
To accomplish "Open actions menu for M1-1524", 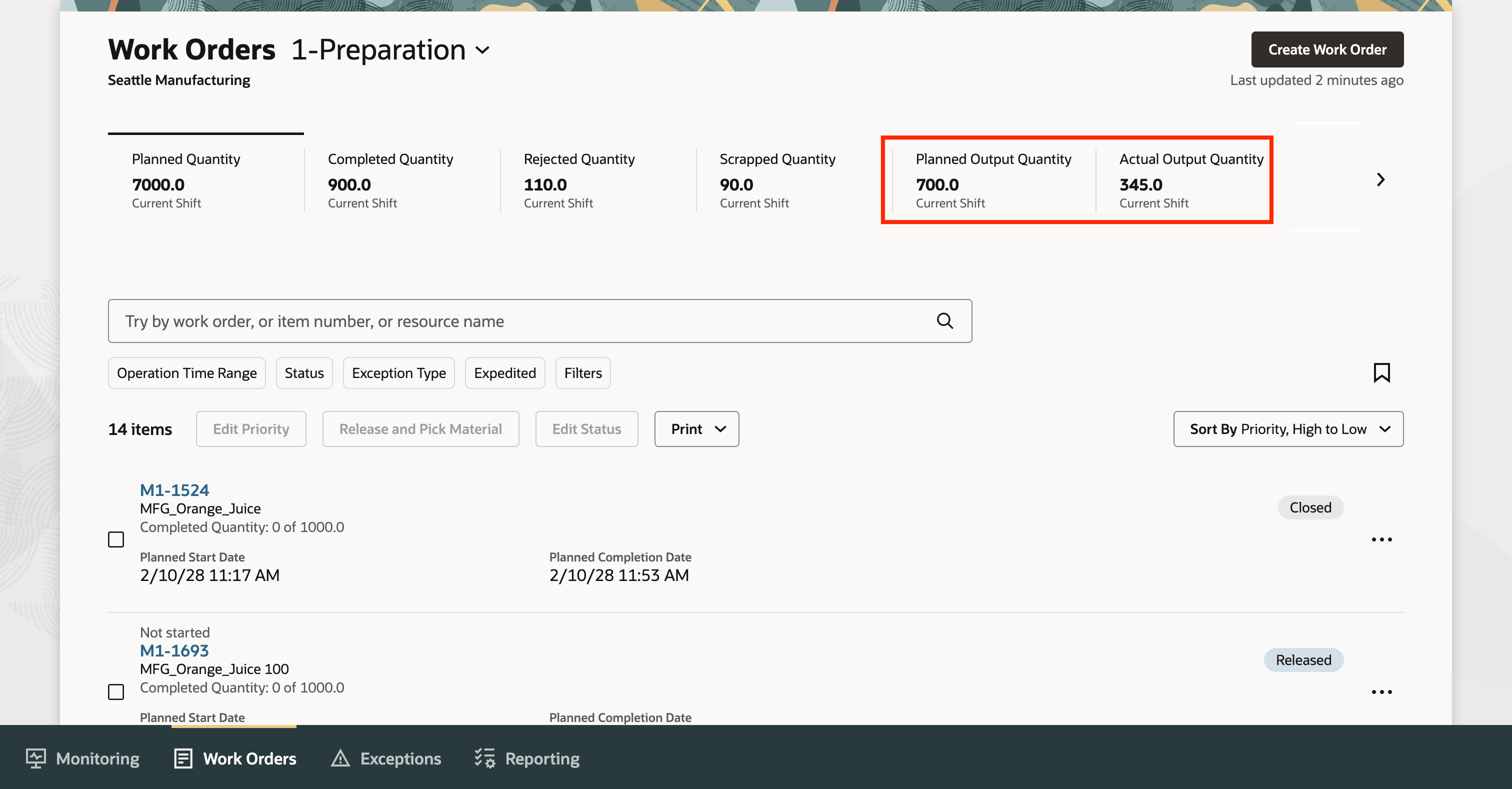I will pos(1381,539).
